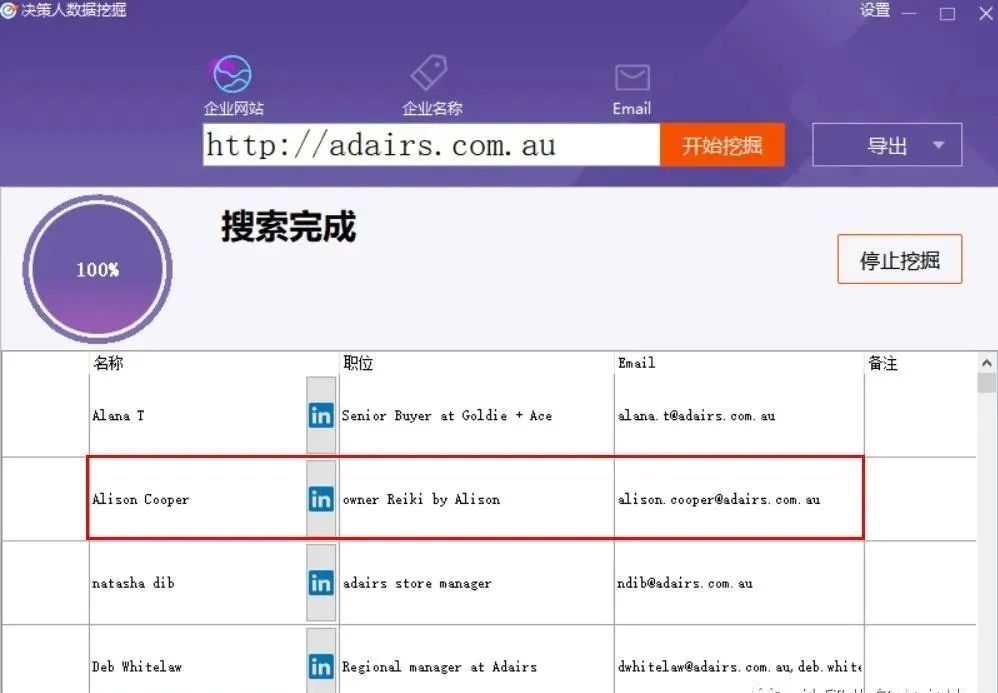The image size is (998, 693).
Task: Maximize the window
Action: tap(947, 13)
